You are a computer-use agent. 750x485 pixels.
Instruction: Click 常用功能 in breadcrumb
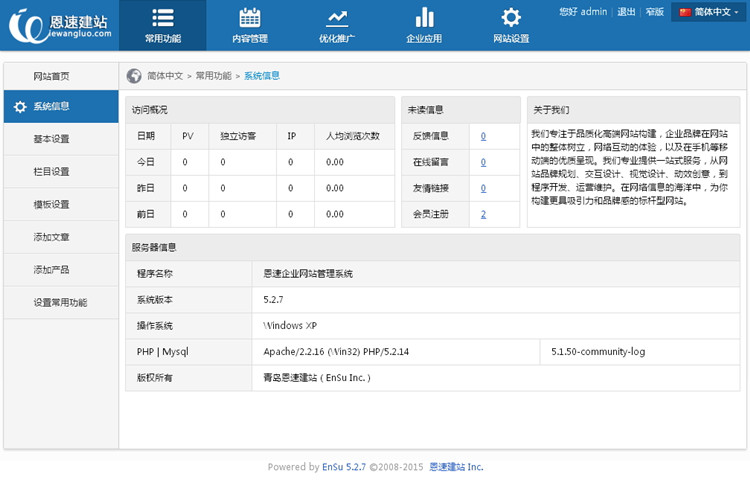coord(213,76)
